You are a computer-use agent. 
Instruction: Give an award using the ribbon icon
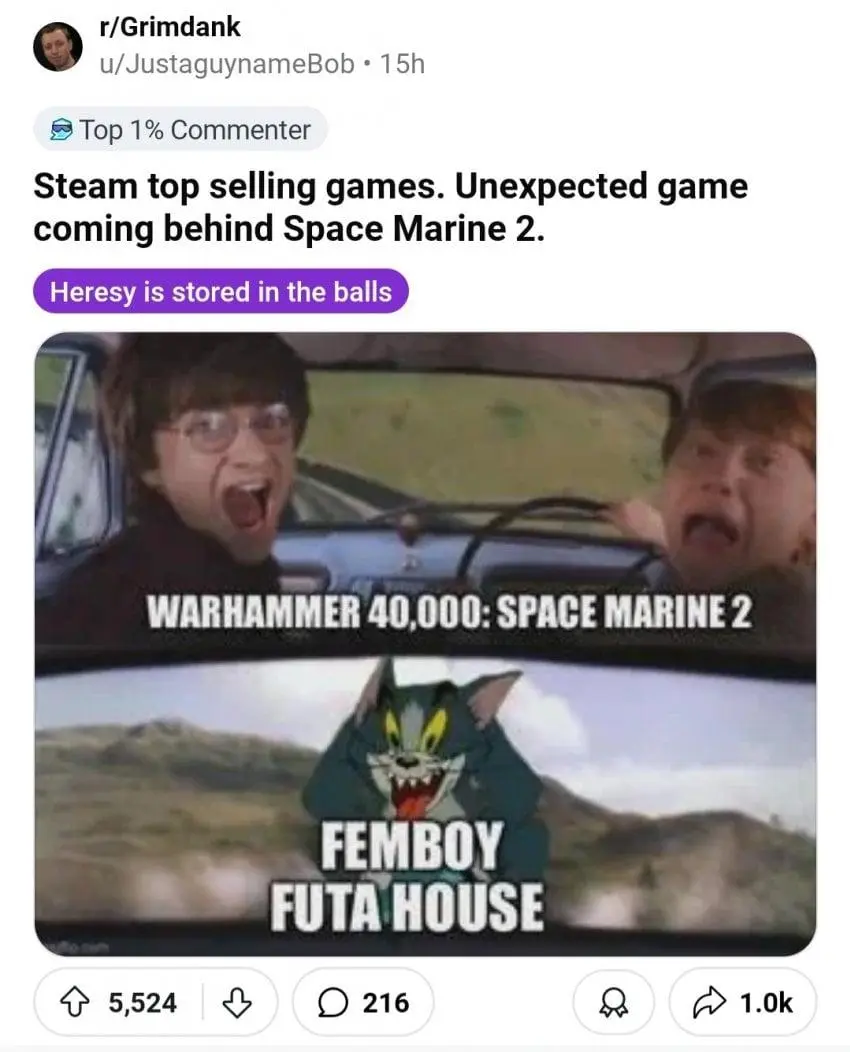(x=612, y=1004)
